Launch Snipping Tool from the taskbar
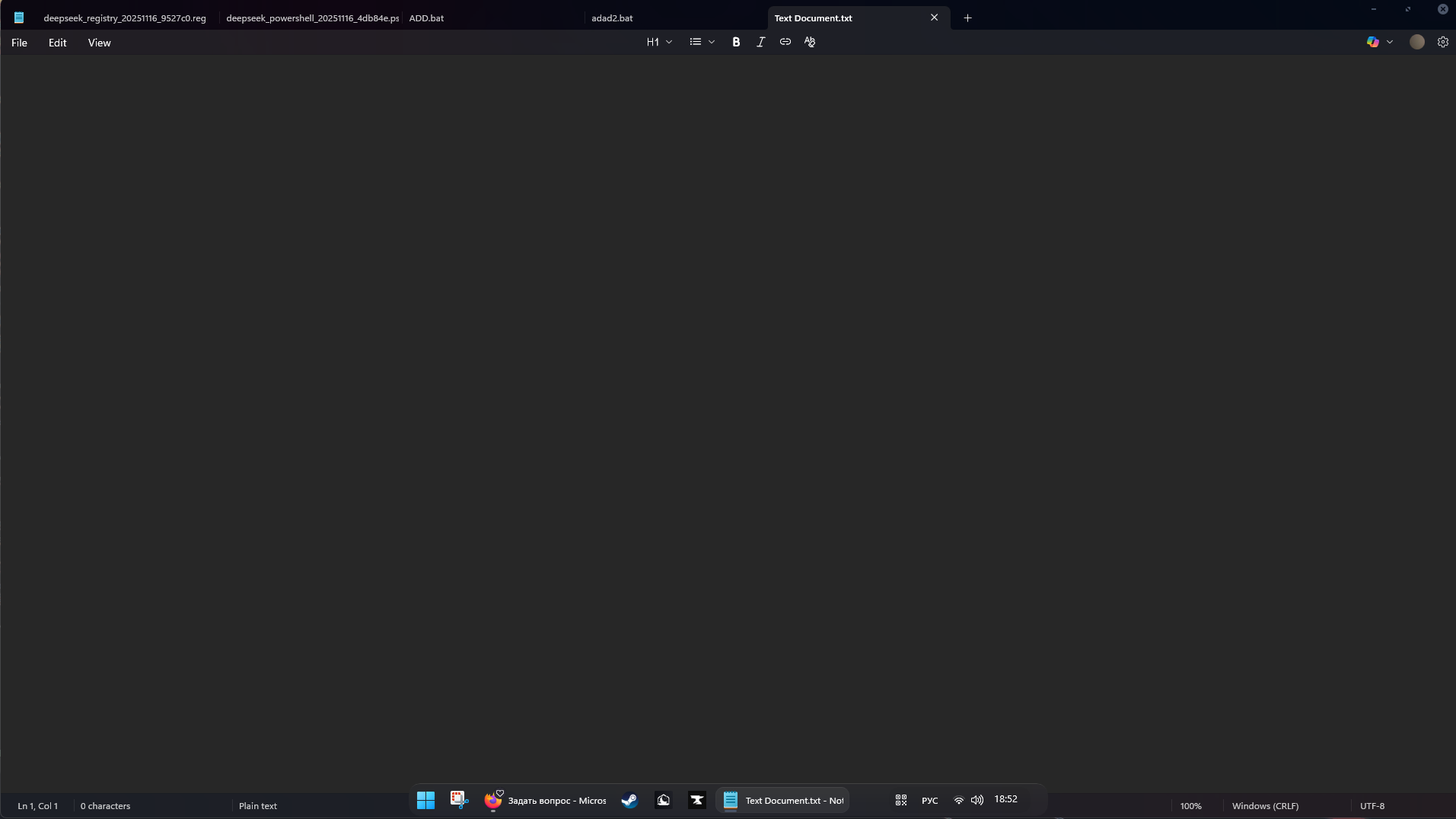The width and height of the screenshot is (1456, 819). pyautogui.click(x=459, y=800)
